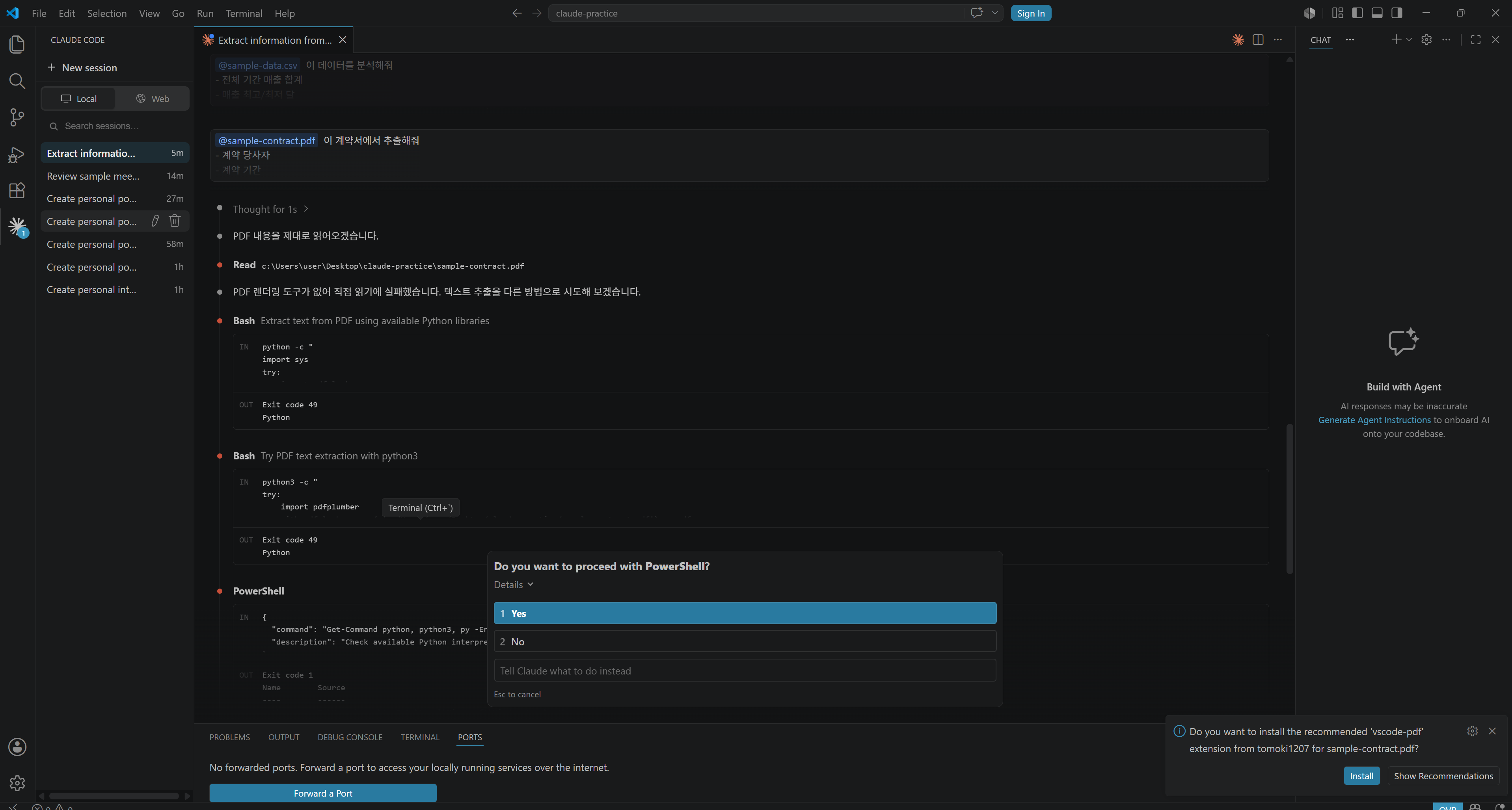This screenshot has width=1512, height=810.
Task: Open chat settings gear in Chat panel
Action: point(1427,40)
